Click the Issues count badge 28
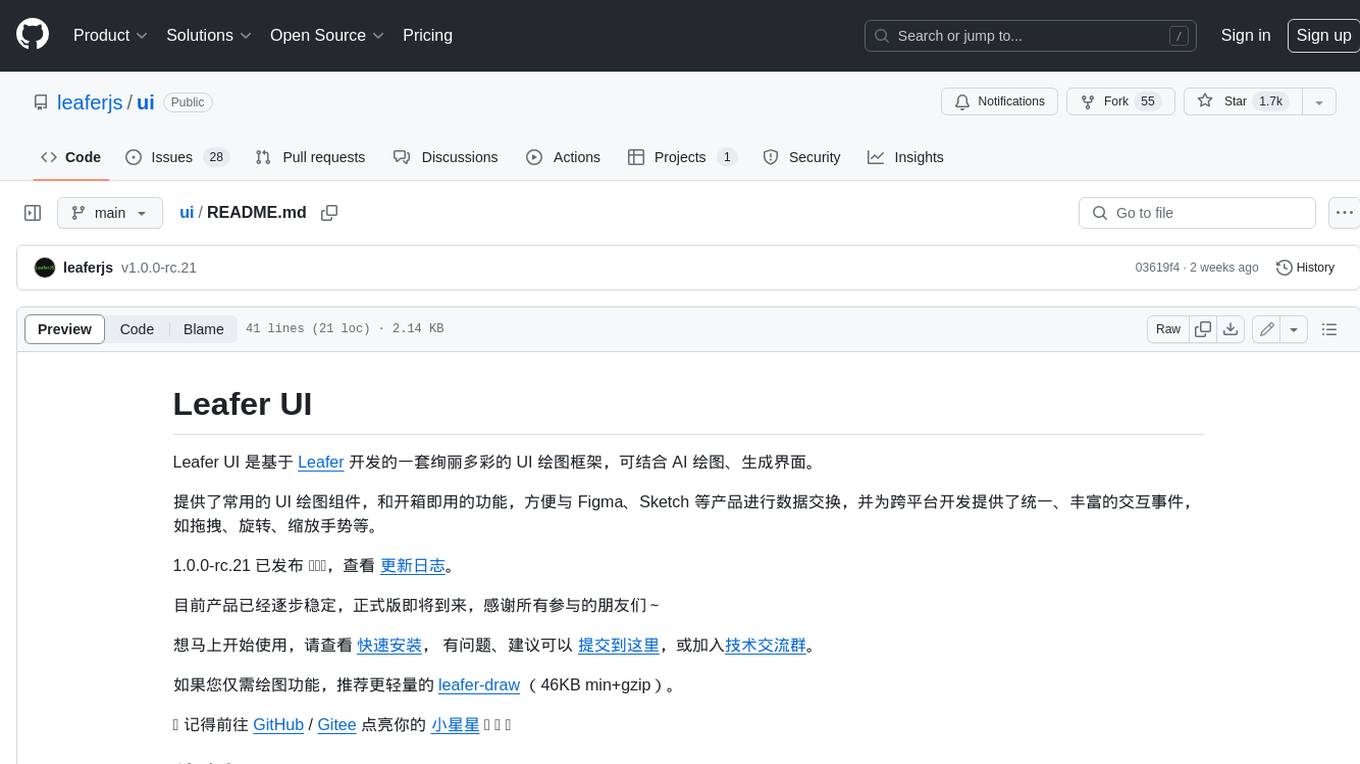The width and height of the screenshot is (1360, 764). tap(215, 157)
